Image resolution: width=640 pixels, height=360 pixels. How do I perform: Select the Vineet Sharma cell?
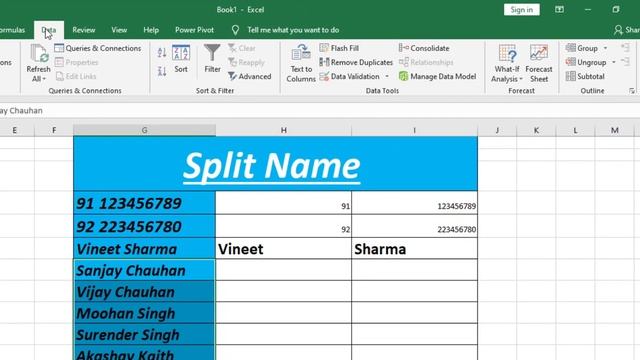pyautogui.click(x=144, y=249)
